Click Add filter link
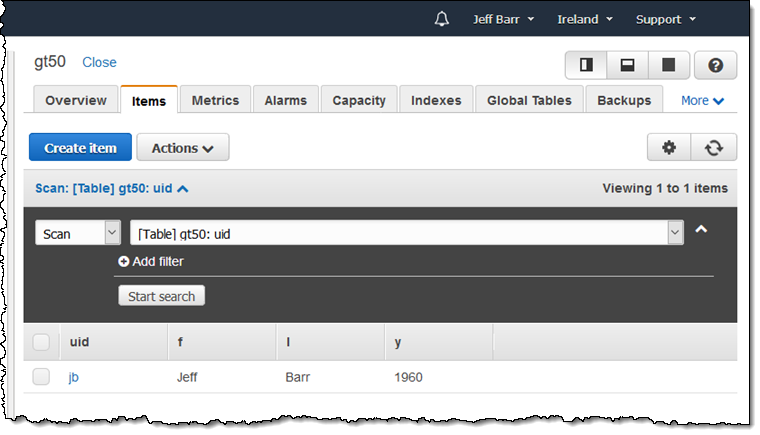Screen dimensions: 760x435 (151, 262)
